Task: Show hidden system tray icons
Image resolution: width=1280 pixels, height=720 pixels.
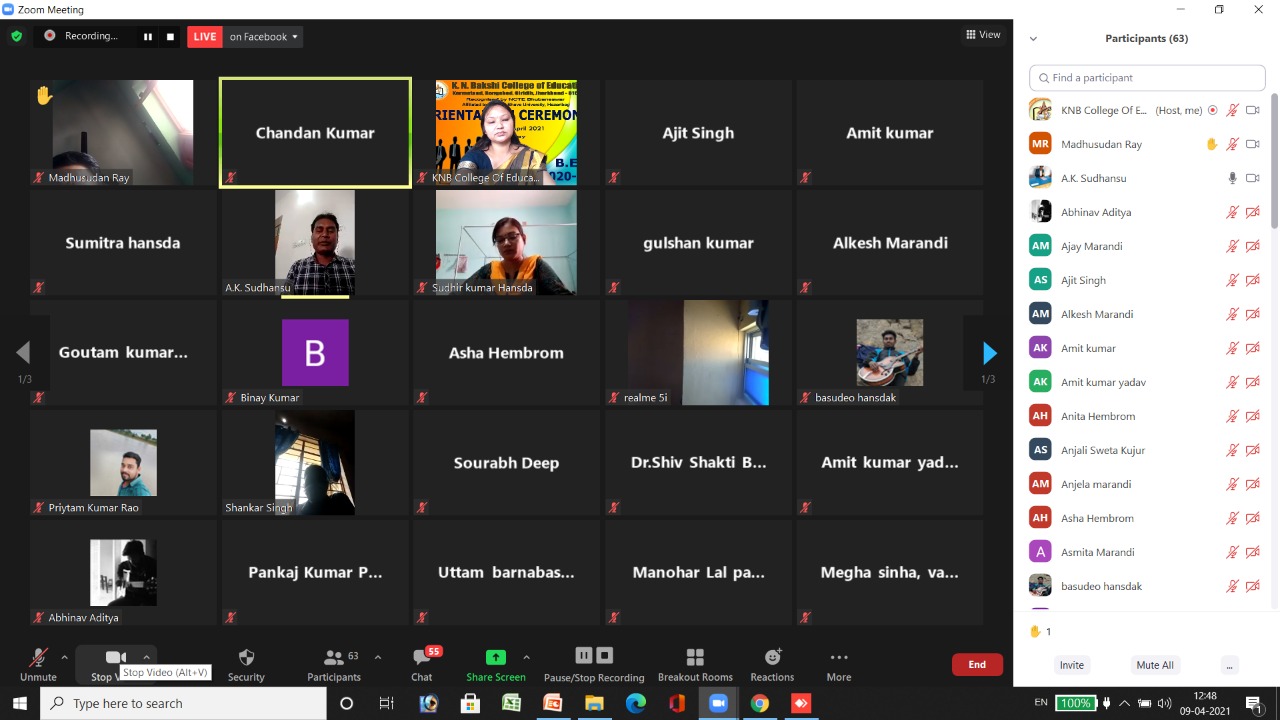Action: [x=1124, y=703]
